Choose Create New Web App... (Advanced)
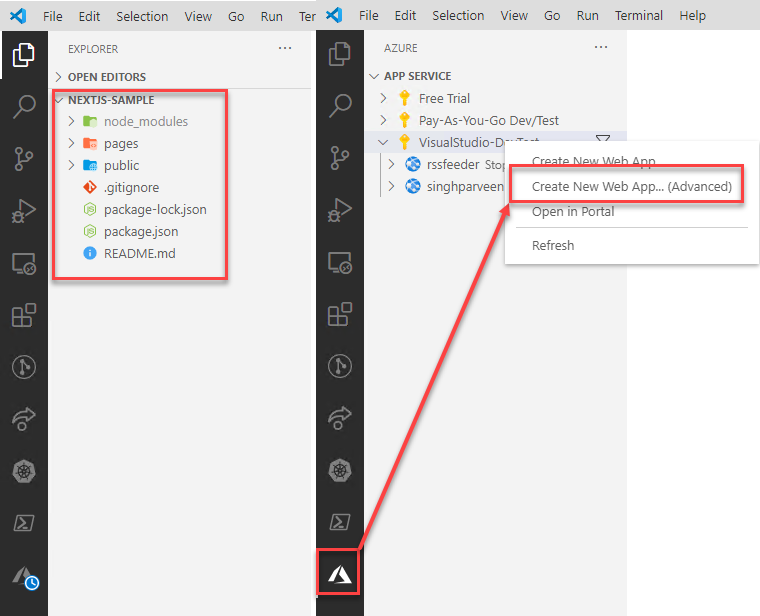 632,187
